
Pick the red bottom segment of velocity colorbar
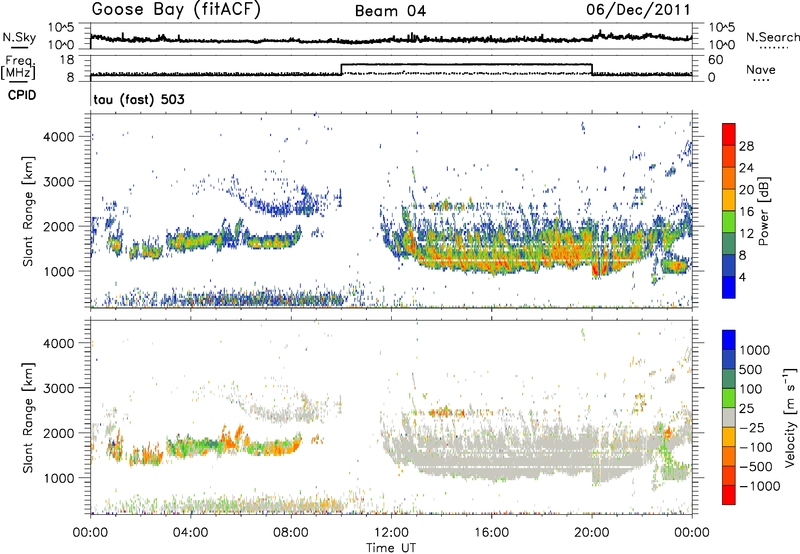(x=729, y=495)
